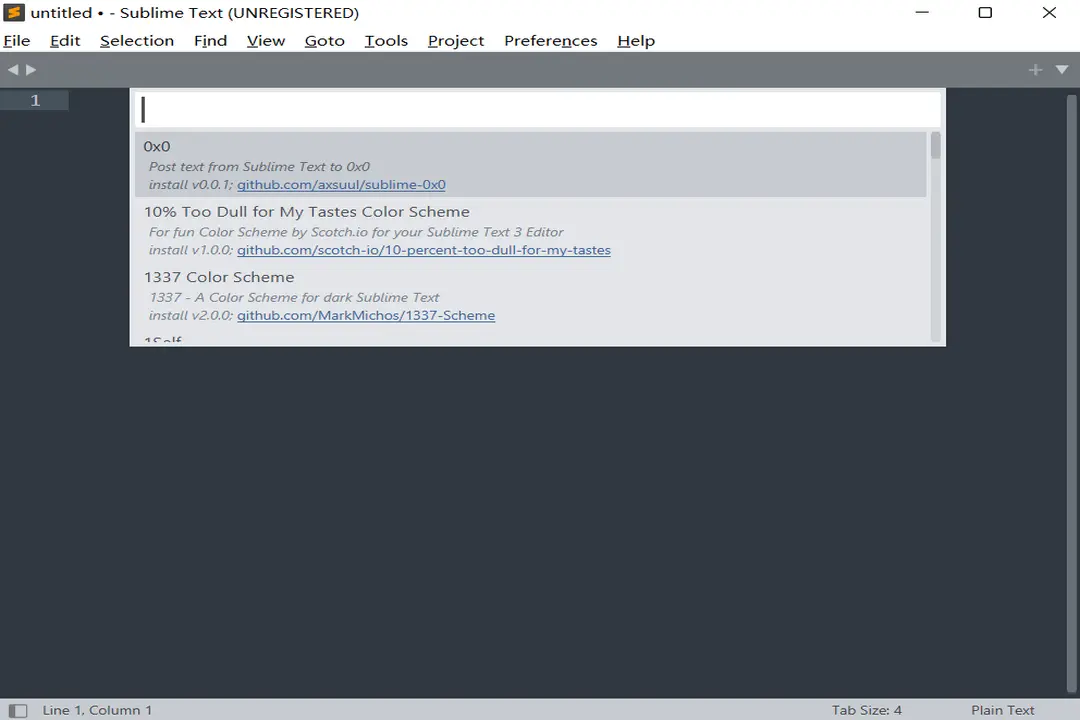The image size is (1080, 720).
Task: Open the Tools menu
Action: pyautogui.click(x=386, y=41)
